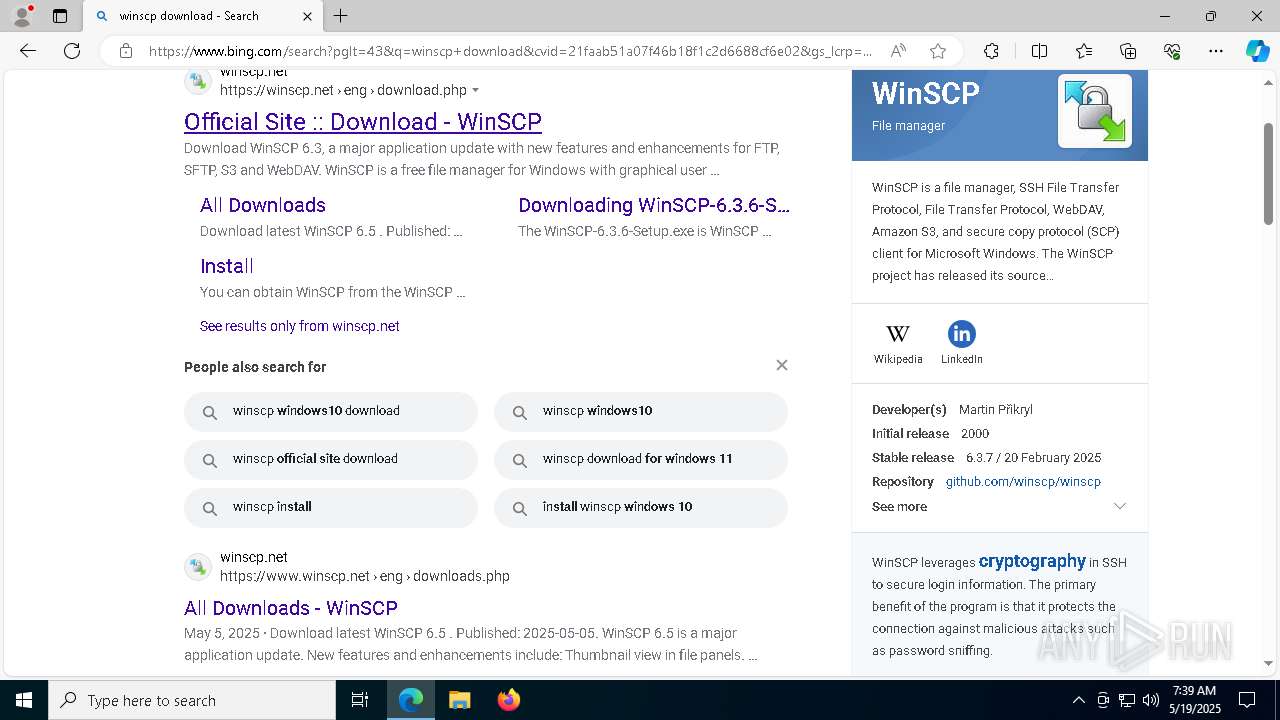This screenshot has height=720, width=1280.
Task: Search for winscp windows10 download
Action: (x=331, y=411)
